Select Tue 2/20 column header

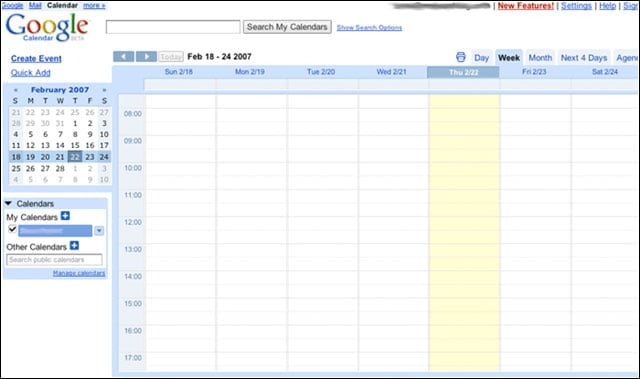321,72
